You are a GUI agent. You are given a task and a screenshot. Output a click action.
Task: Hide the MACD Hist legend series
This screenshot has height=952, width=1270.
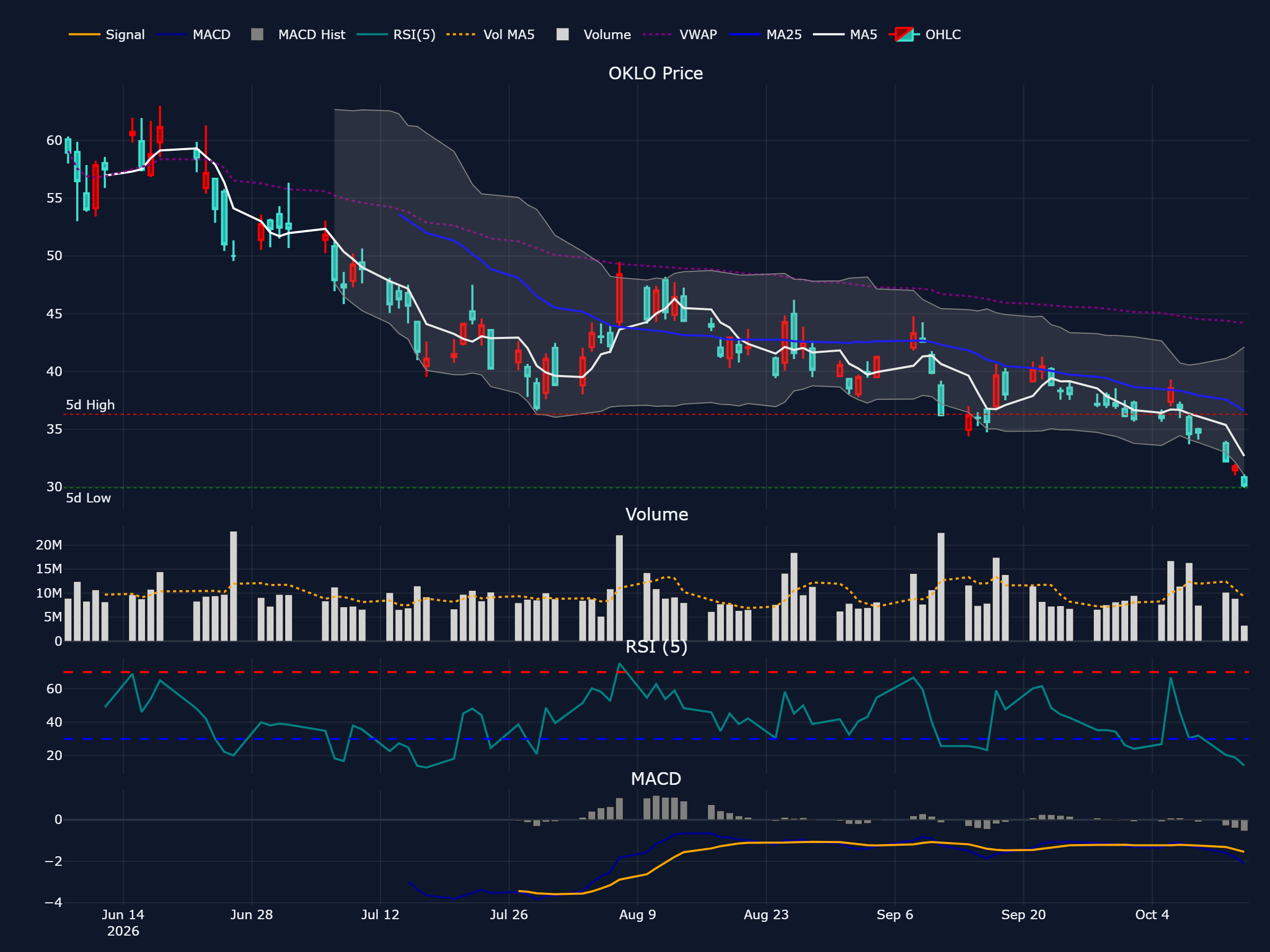(x=298, y=34)
